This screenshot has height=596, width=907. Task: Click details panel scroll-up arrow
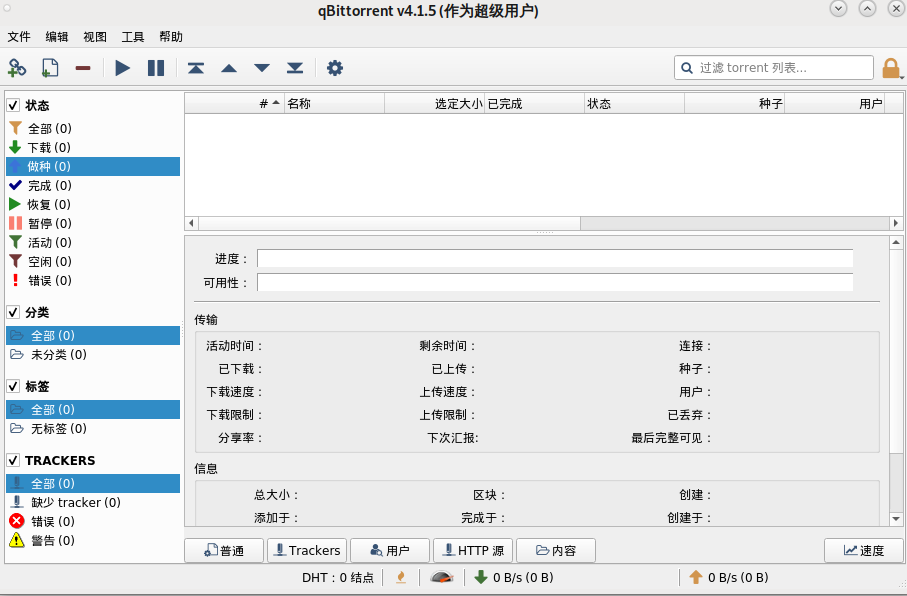(x=896, y=242)
